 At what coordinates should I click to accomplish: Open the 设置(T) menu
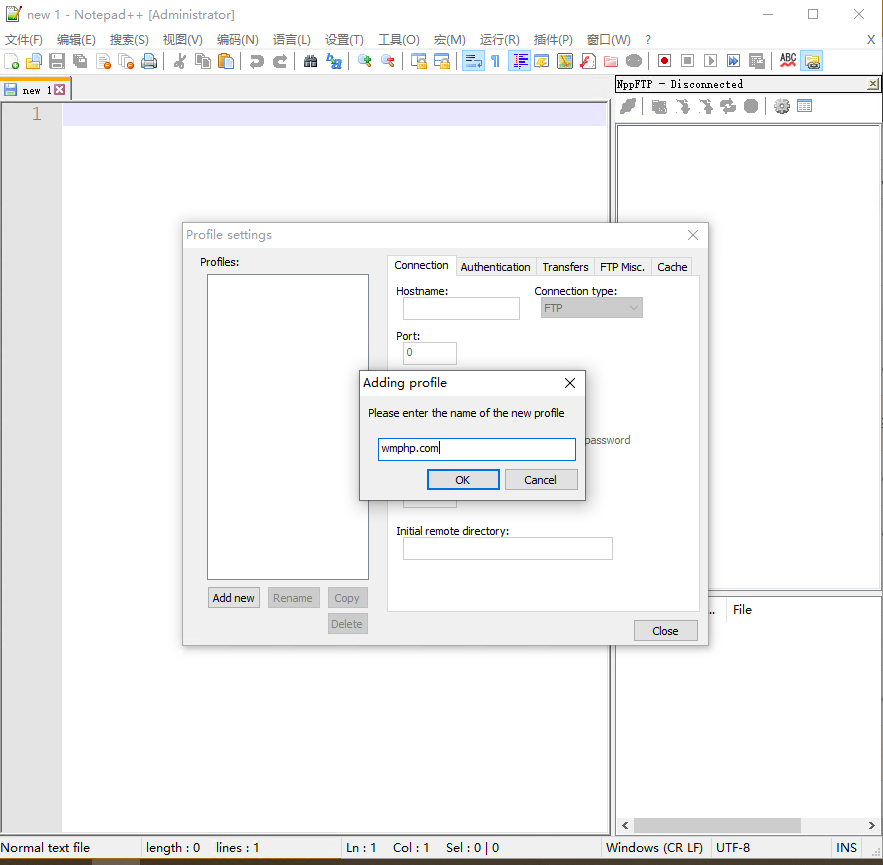344,39
